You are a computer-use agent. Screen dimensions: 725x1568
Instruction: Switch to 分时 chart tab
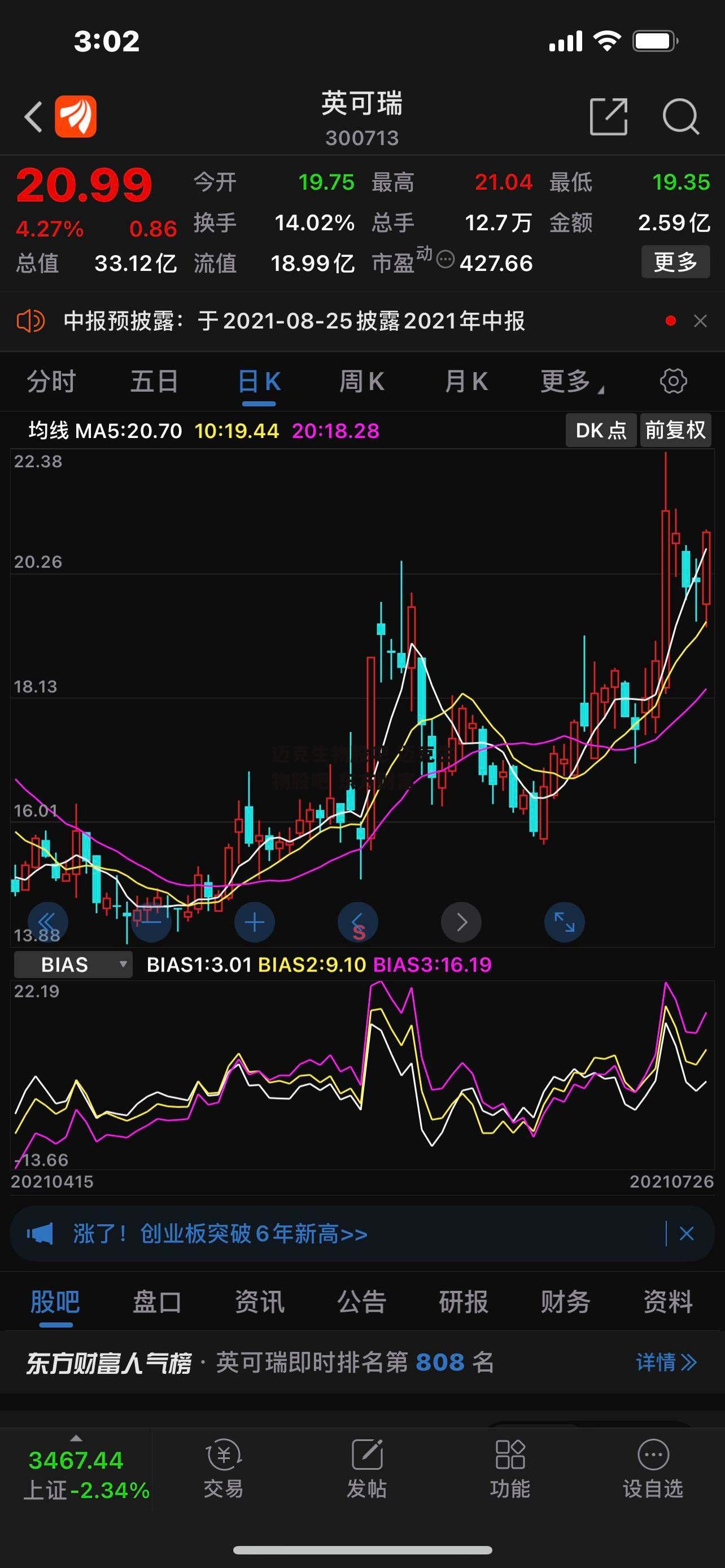pos(52,382)
